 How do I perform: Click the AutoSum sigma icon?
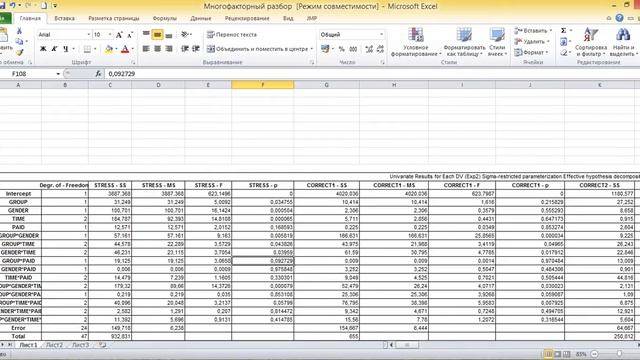564,31
